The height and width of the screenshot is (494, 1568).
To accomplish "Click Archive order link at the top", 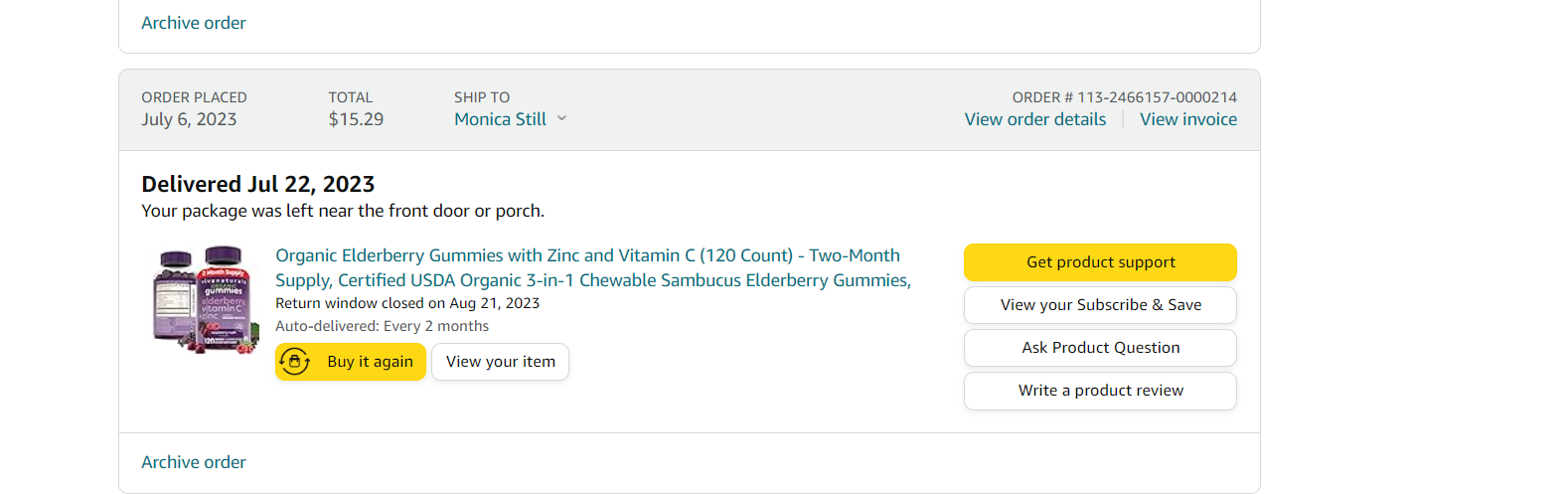I will pyautogui.click(x=193, y=23).
